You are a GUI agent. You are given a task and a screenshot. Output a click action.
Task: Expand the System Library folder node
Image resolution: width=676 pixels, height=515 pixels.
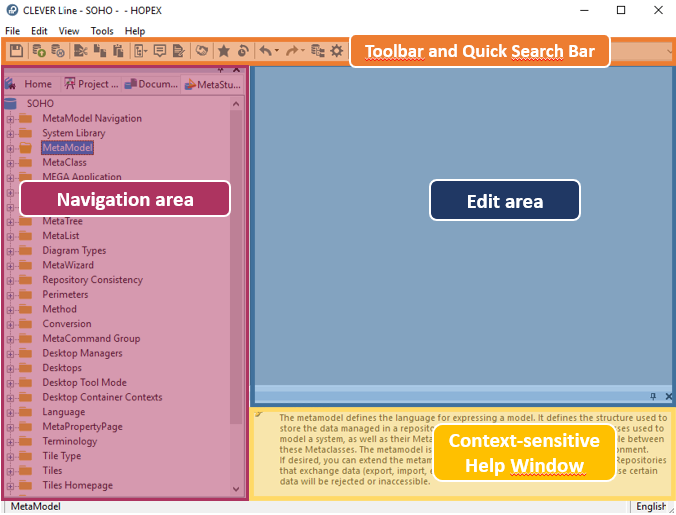(10, 133)
